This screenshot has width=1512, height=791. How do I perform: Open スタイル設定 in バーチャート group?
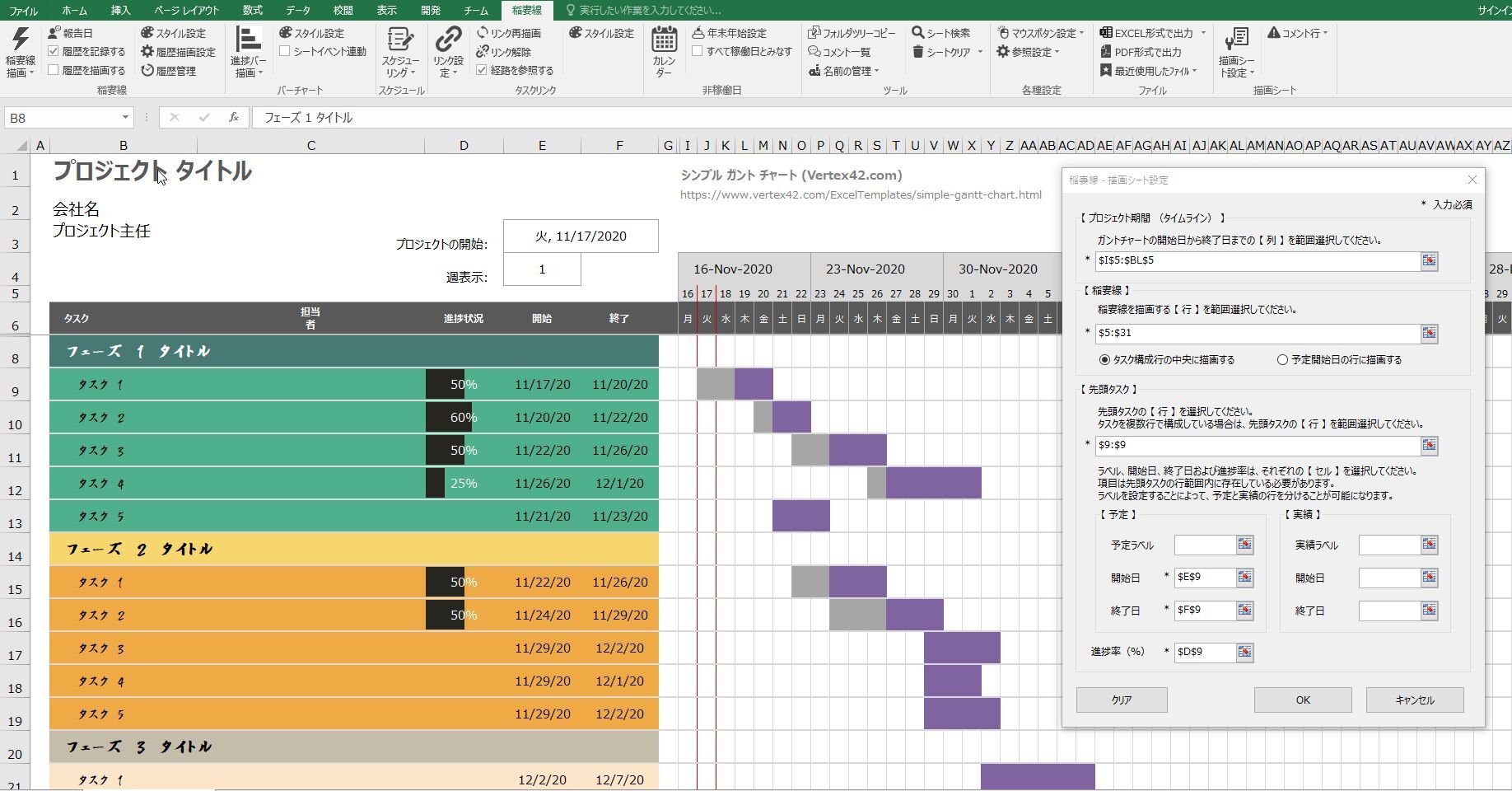pos(311,33)
